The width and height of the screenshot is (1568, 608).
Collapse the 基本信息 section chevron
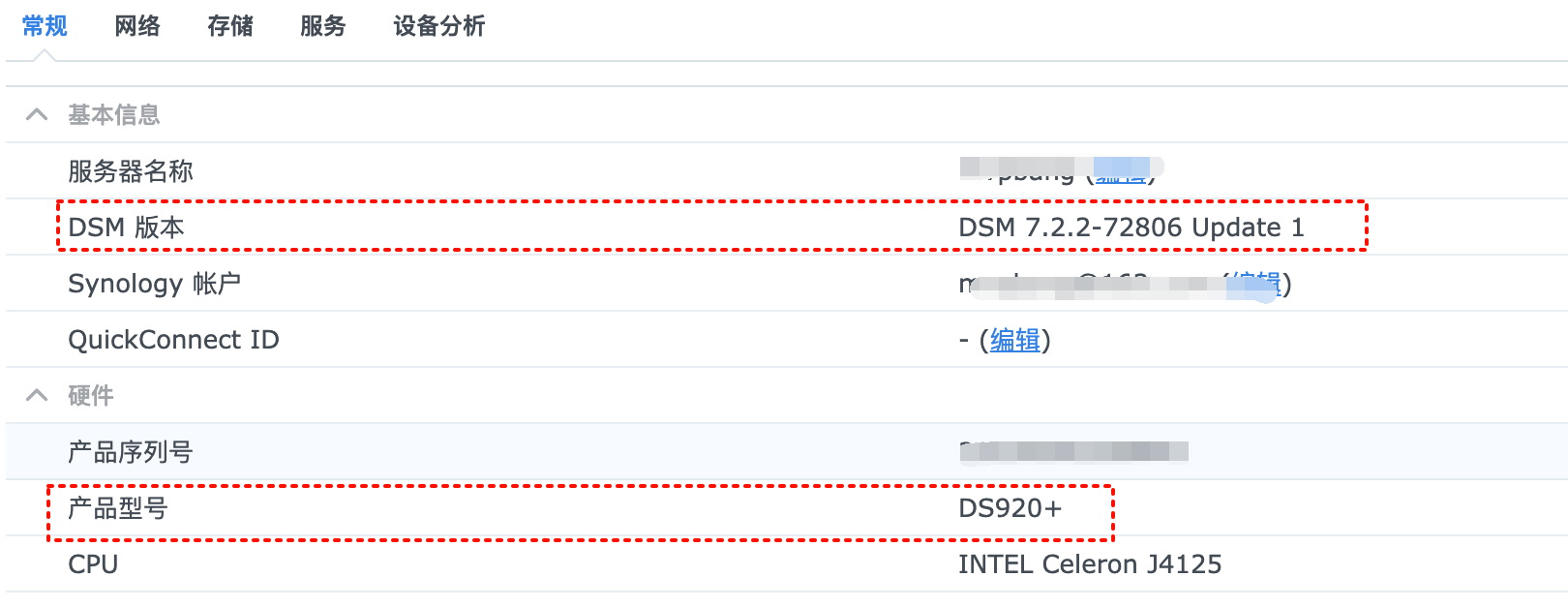(x=37, y=115)
